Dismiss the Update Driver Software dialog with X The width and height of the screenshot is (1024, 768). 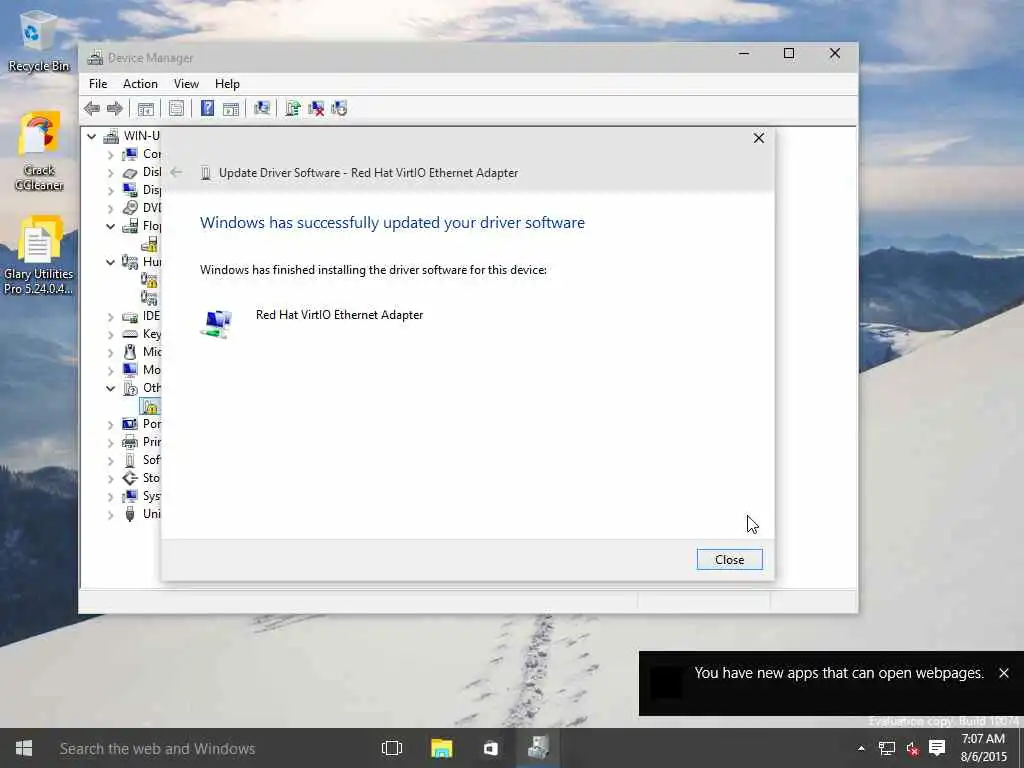pos(758,138)
